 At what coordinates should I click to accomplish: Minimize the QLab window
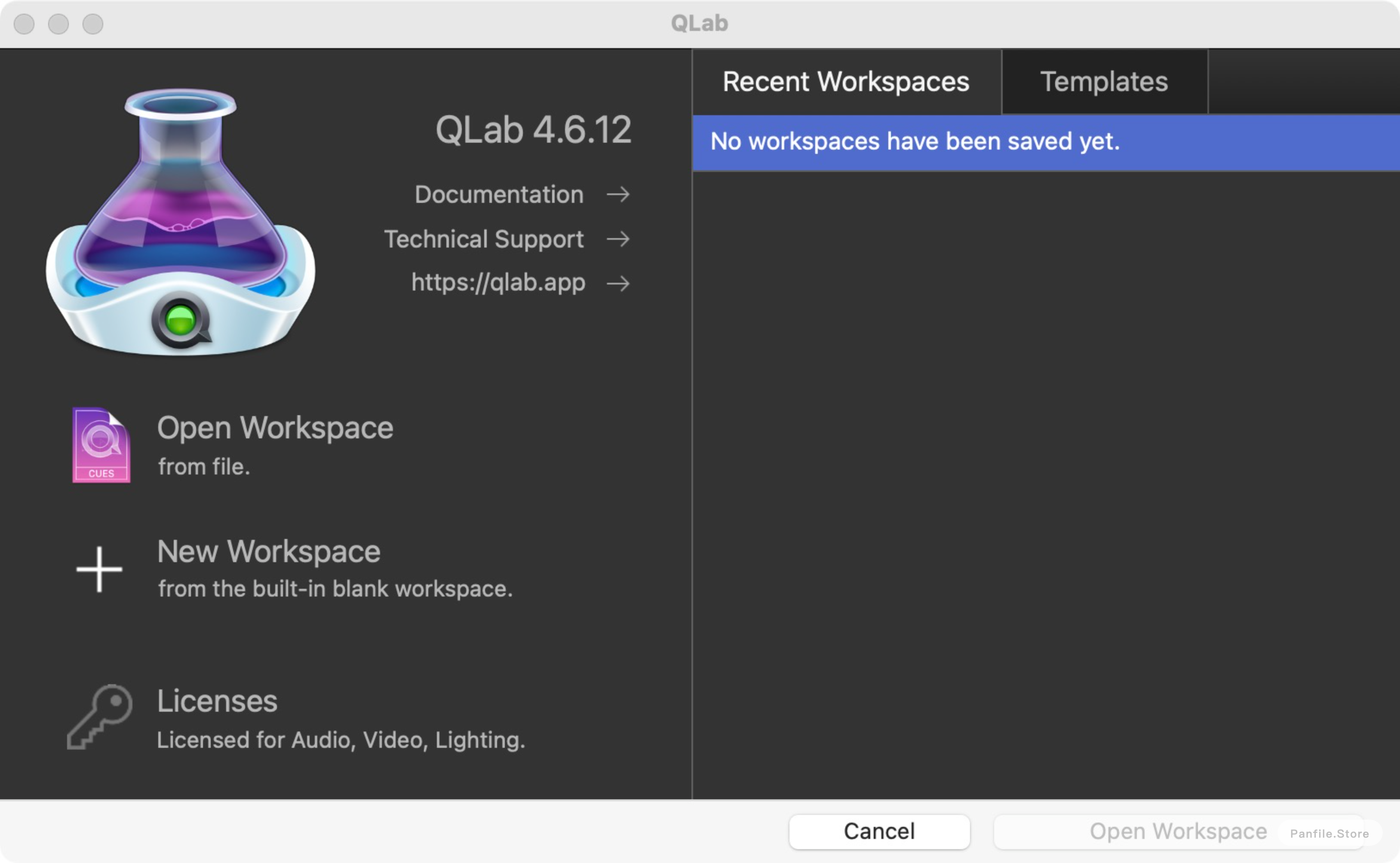(58, 24)
